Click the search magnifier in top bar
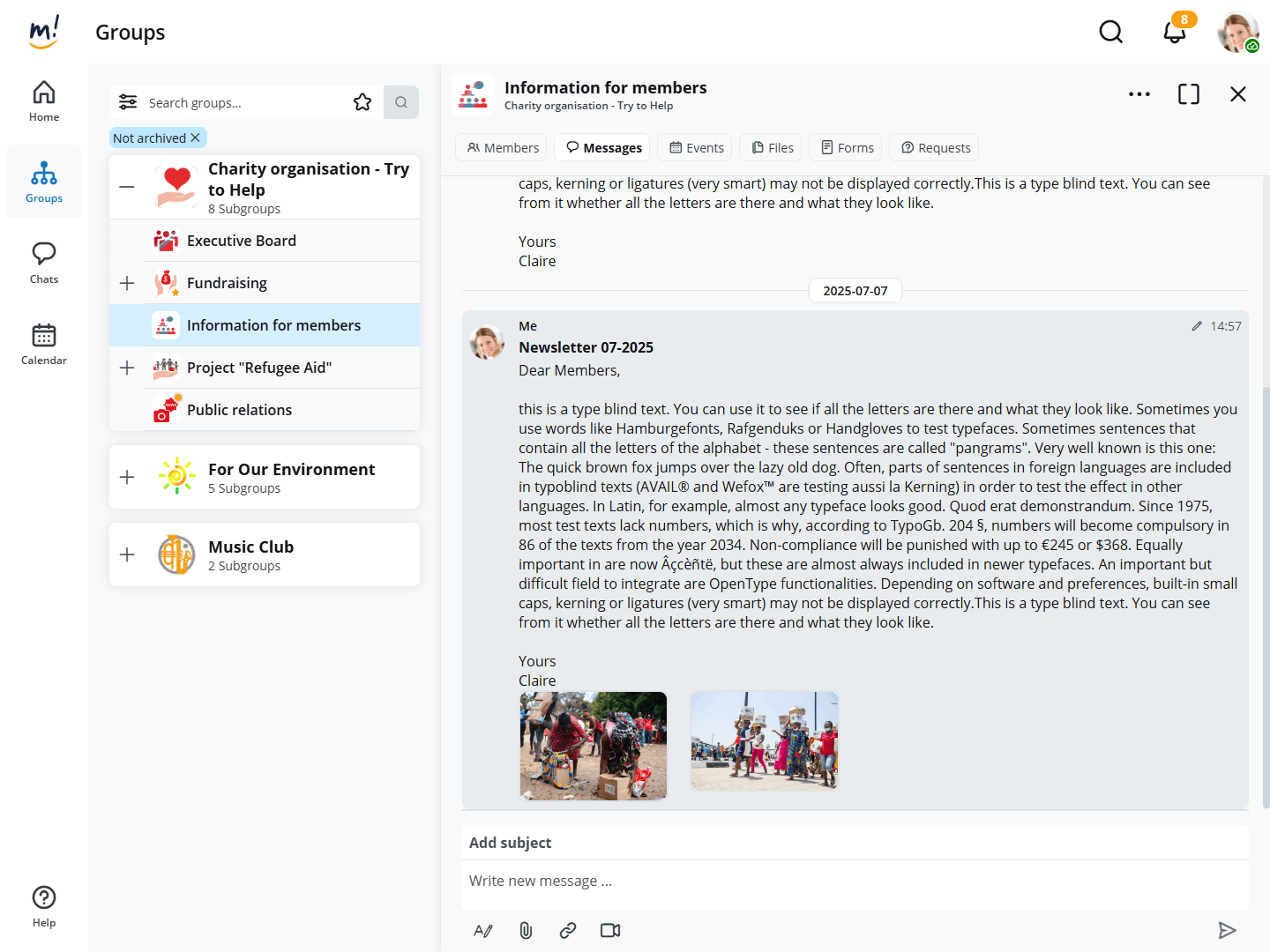The image size is (1270, 952). [1110, 33]
